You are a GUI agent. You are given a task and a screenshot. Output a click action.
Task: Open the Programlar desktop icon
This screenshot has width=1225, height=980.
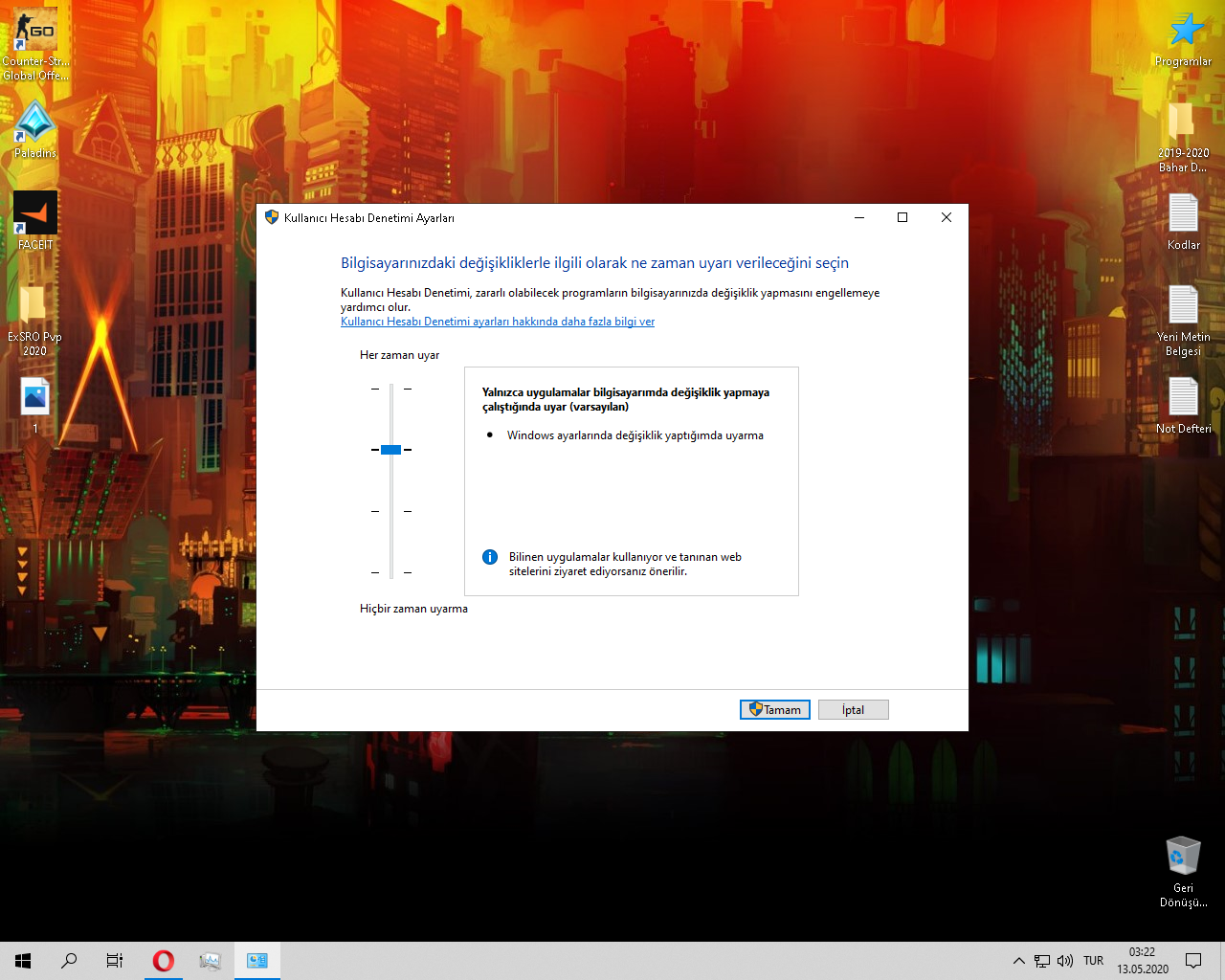click(x=1184, y=39)
